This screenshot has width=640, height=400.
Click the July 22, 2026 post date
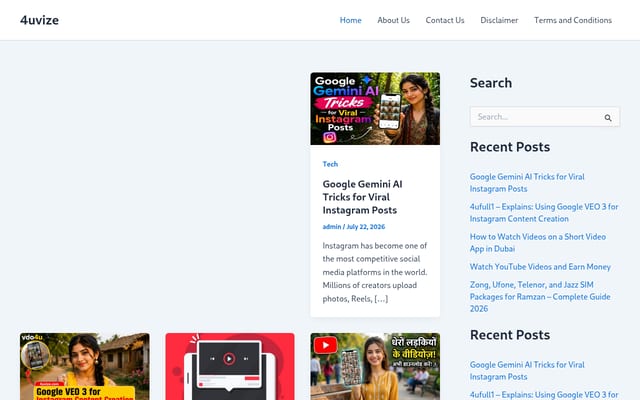coord(366,227)
